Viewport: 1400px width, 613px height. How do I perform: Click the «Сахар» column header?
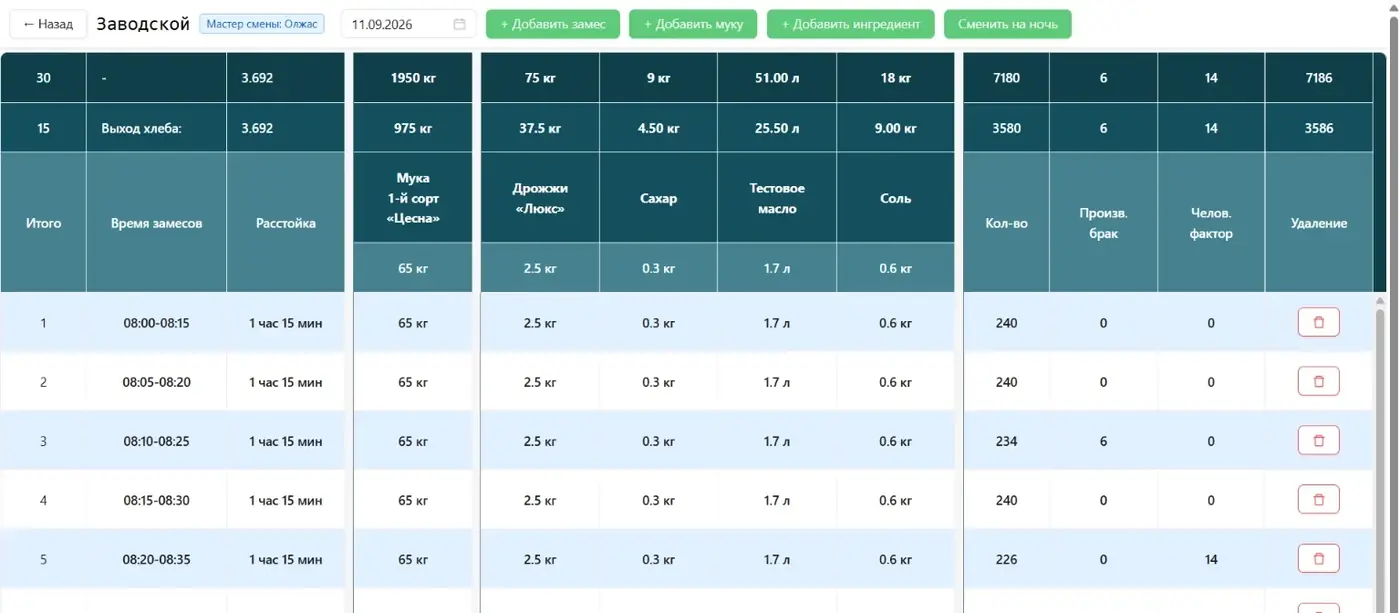click(x=658, y=198)
